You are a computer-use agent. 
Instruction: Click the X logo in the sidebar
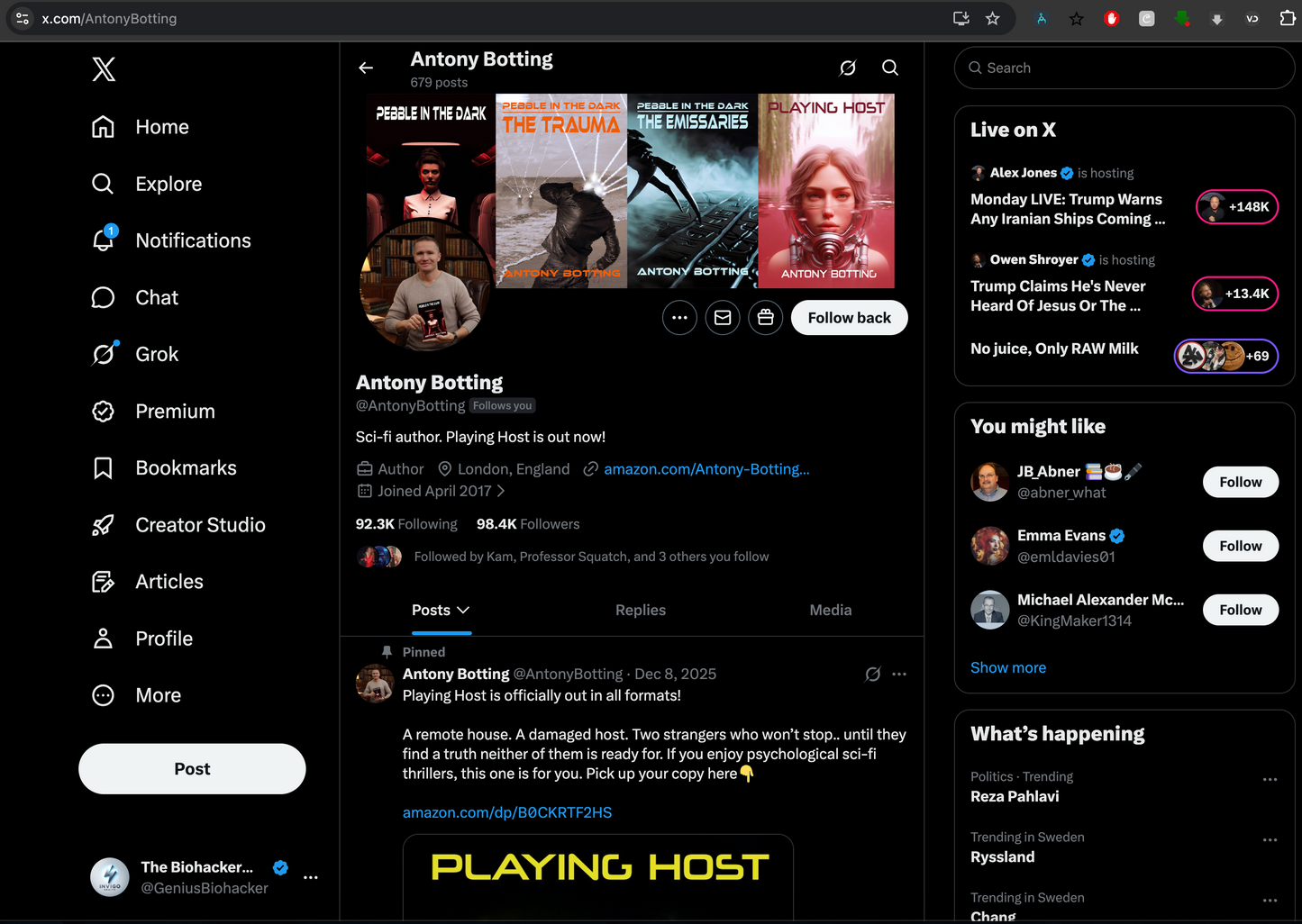(104, 69)
